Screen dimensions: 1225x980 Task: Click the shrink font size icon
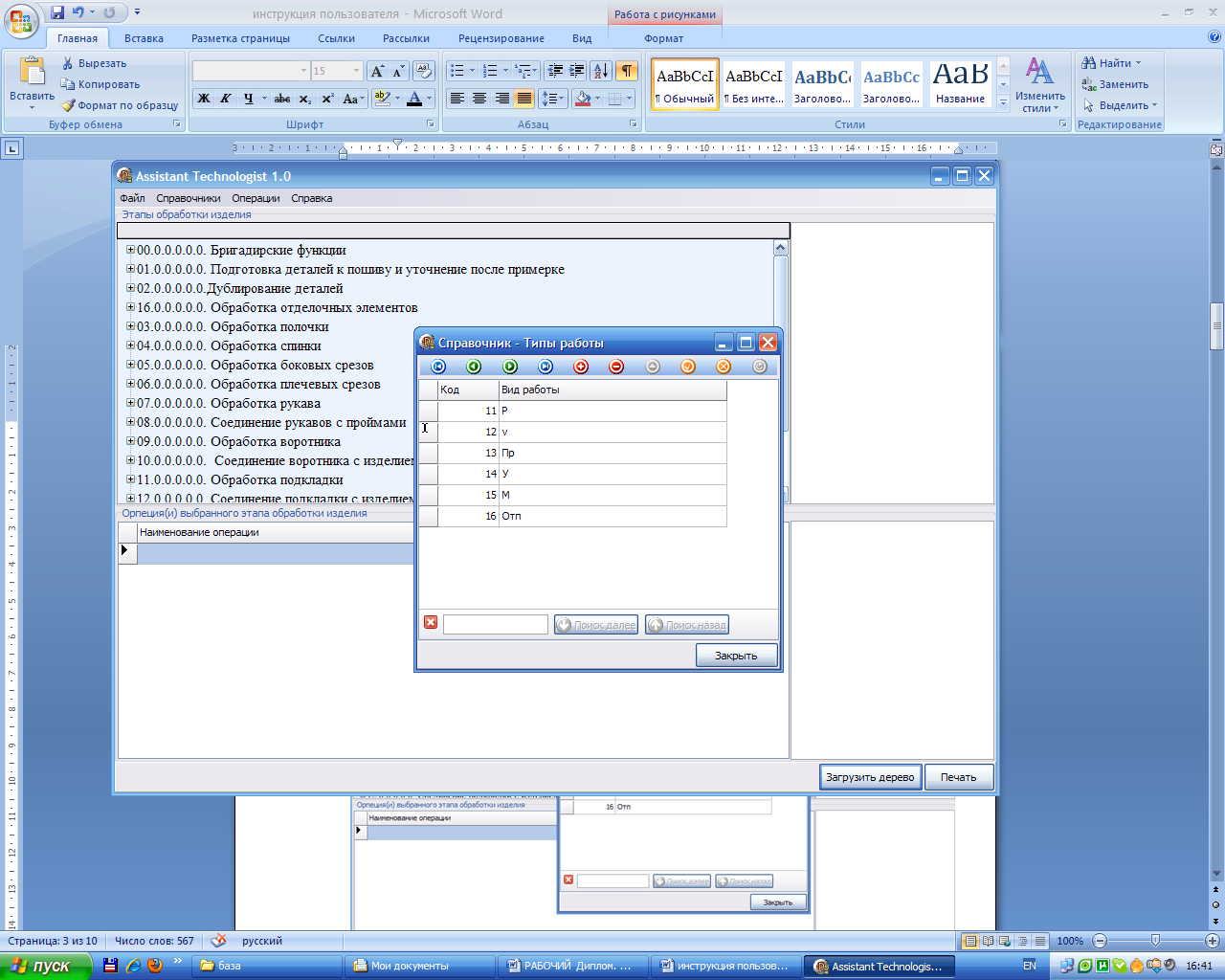point(399,71)
